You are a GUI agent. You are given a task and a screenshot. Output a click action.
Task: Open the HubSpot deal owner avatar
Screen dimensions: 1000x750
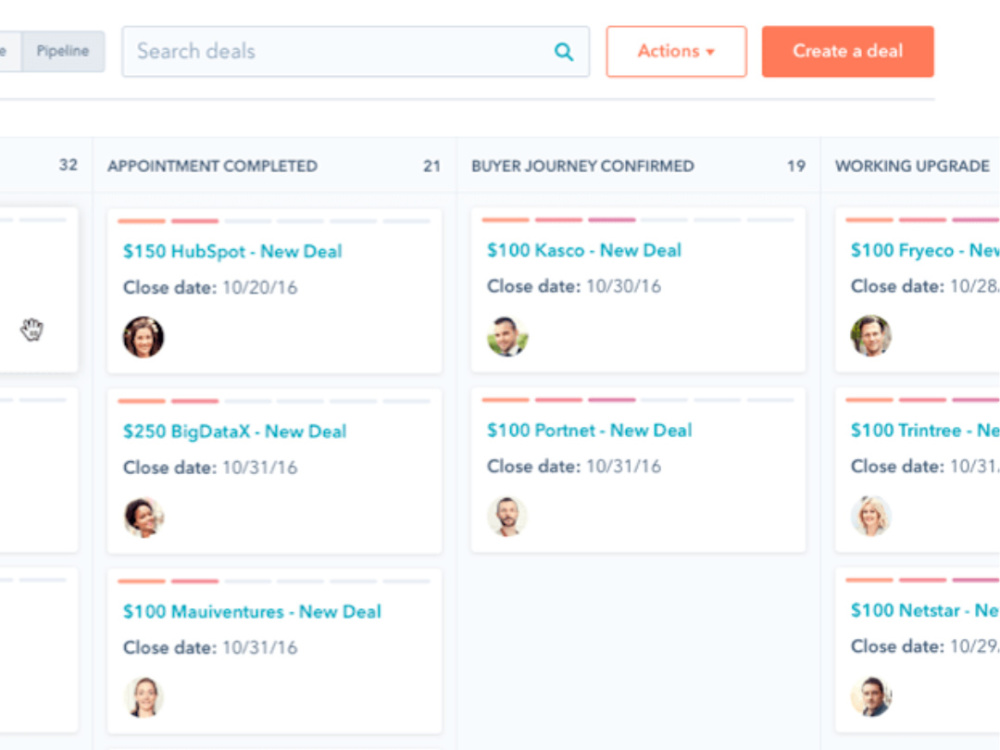[143, 337]
